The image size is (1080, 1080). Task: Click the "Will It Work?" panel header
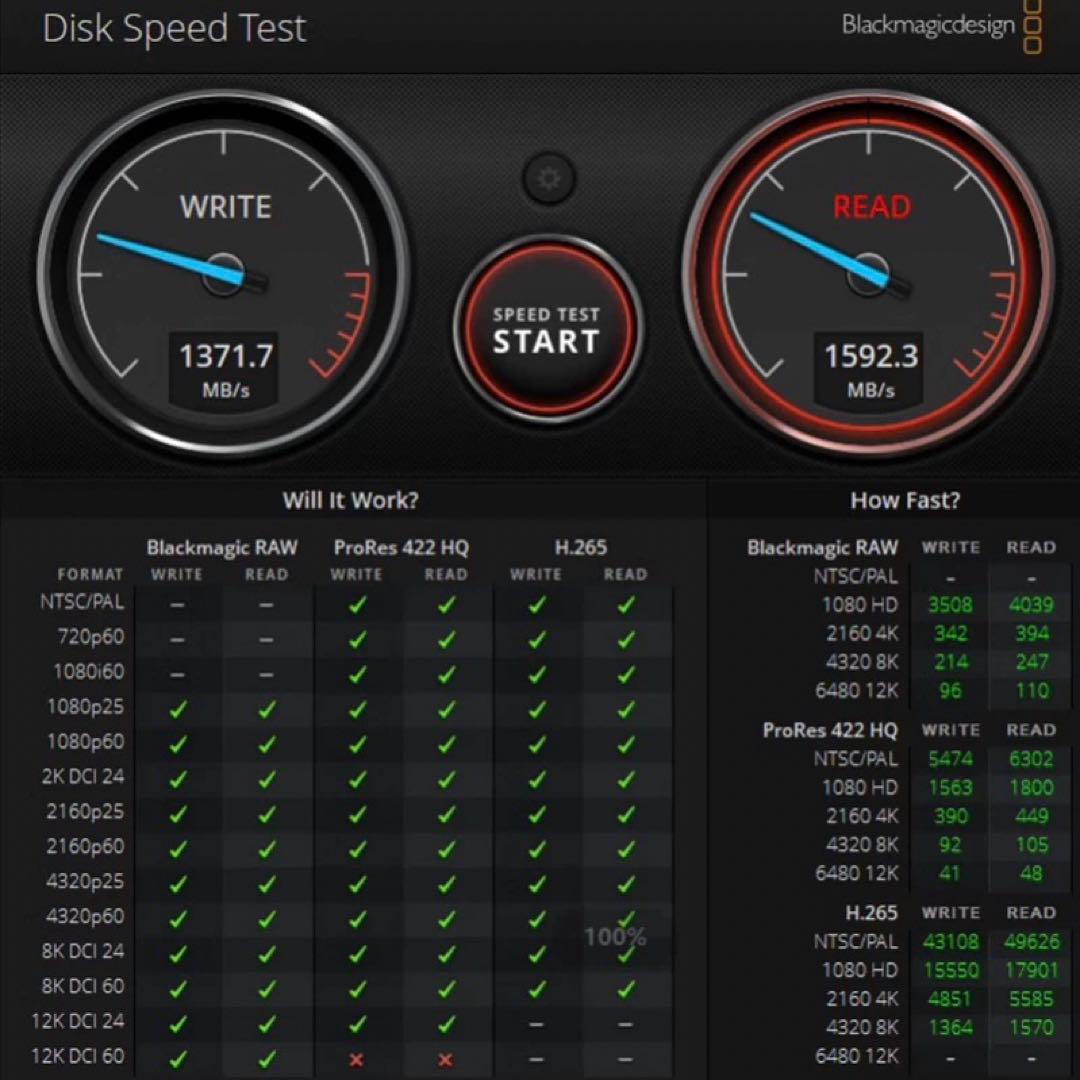pos(350,500)
